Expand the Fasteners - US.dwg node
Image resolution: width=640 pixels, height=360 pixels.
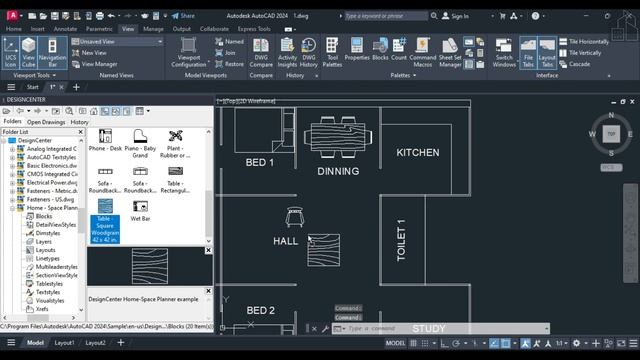tap(12, 200)
